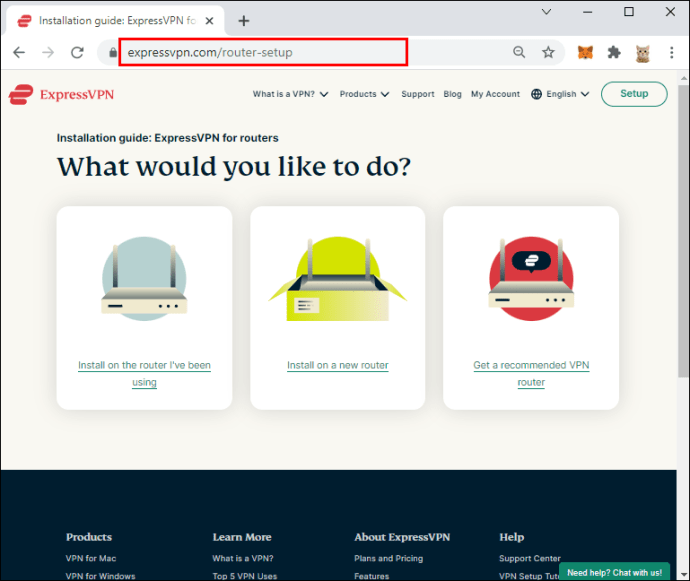Close the Installation guide tab
The width and height of the screenshot is (690, 581).
[209, 21]
